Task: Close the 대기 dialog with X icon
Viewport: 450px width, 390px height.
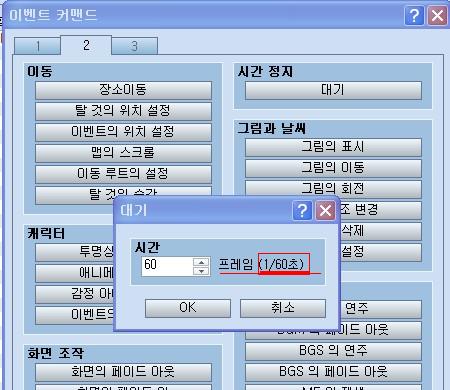Action: [x=325, y=211]
